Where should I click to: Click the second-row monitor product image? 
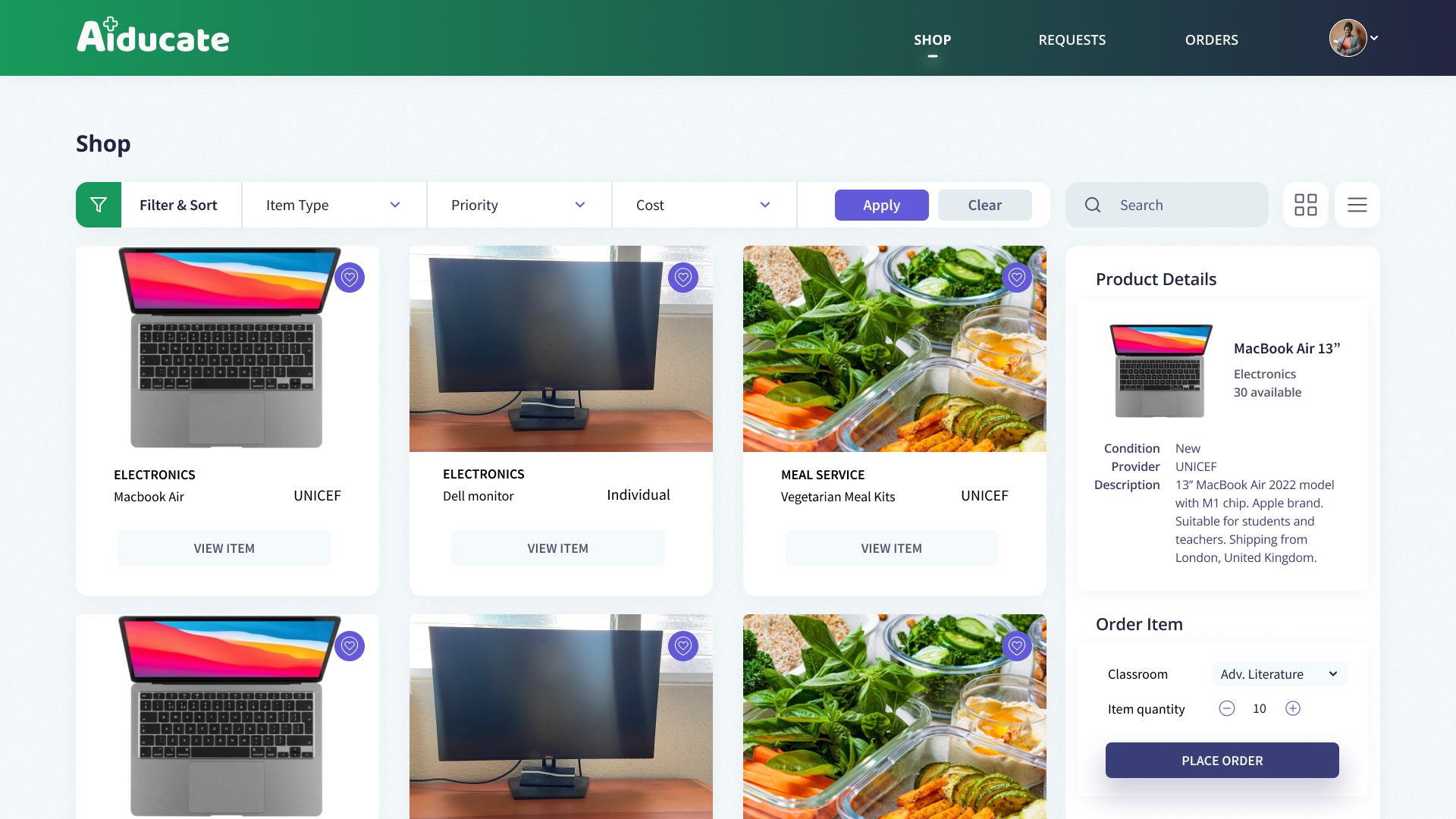(x=561, y=717)
